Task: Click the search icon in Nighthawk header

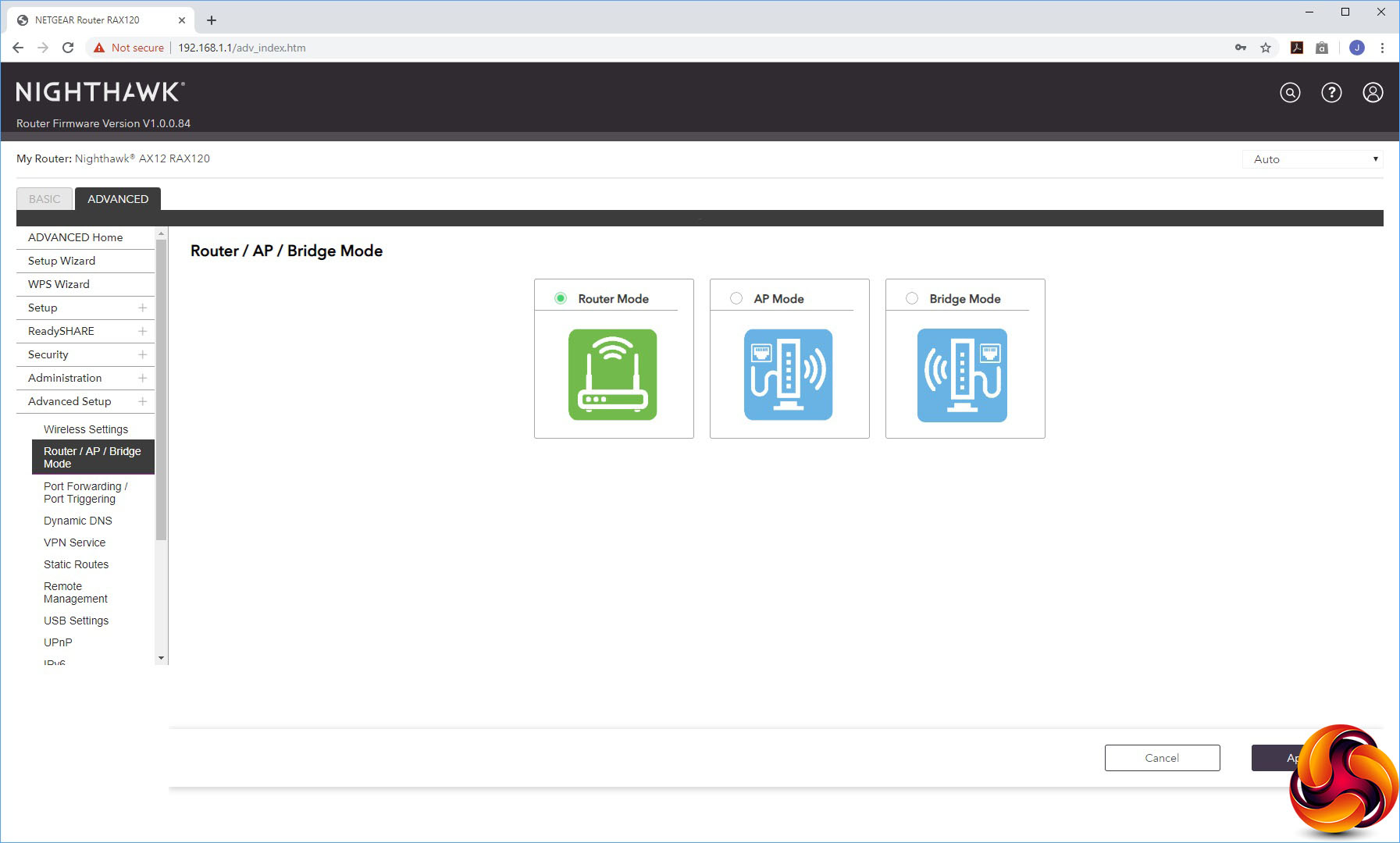Action: (x=1290, y=93)
